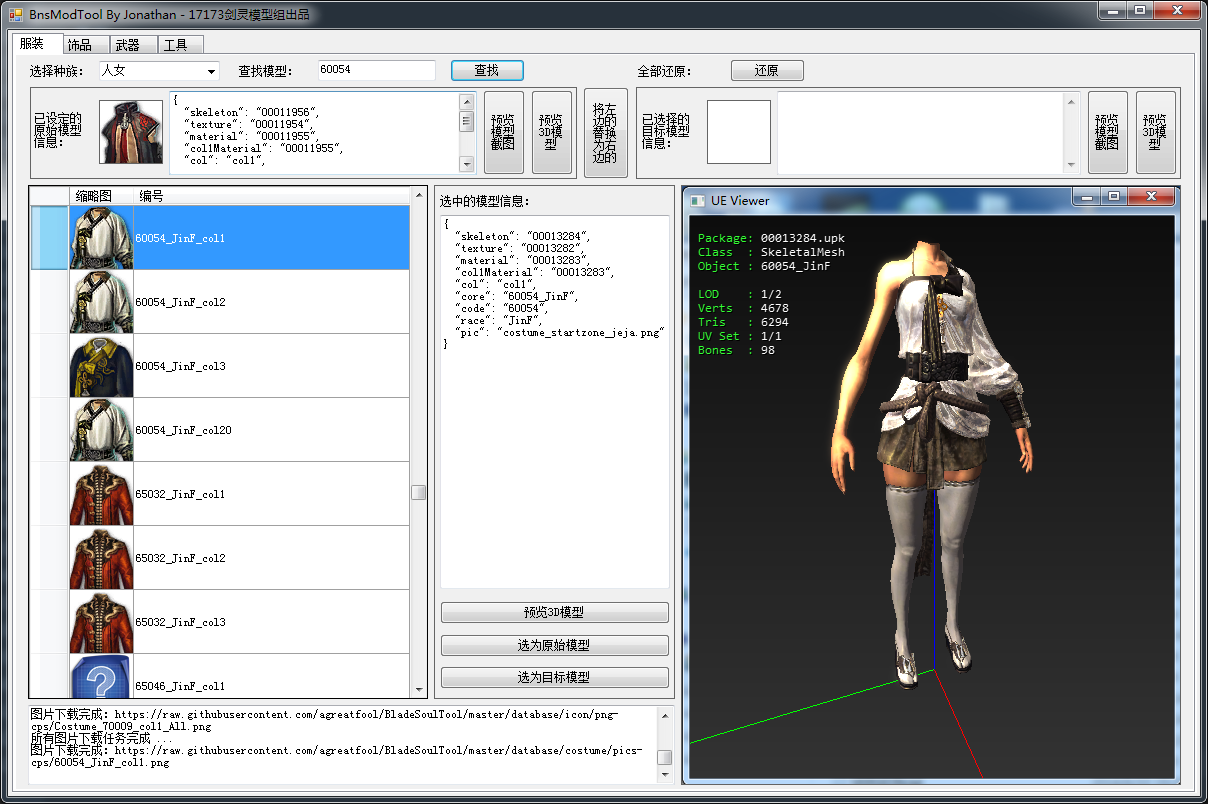Click the empty target model info text box

[x=921, y=132]
